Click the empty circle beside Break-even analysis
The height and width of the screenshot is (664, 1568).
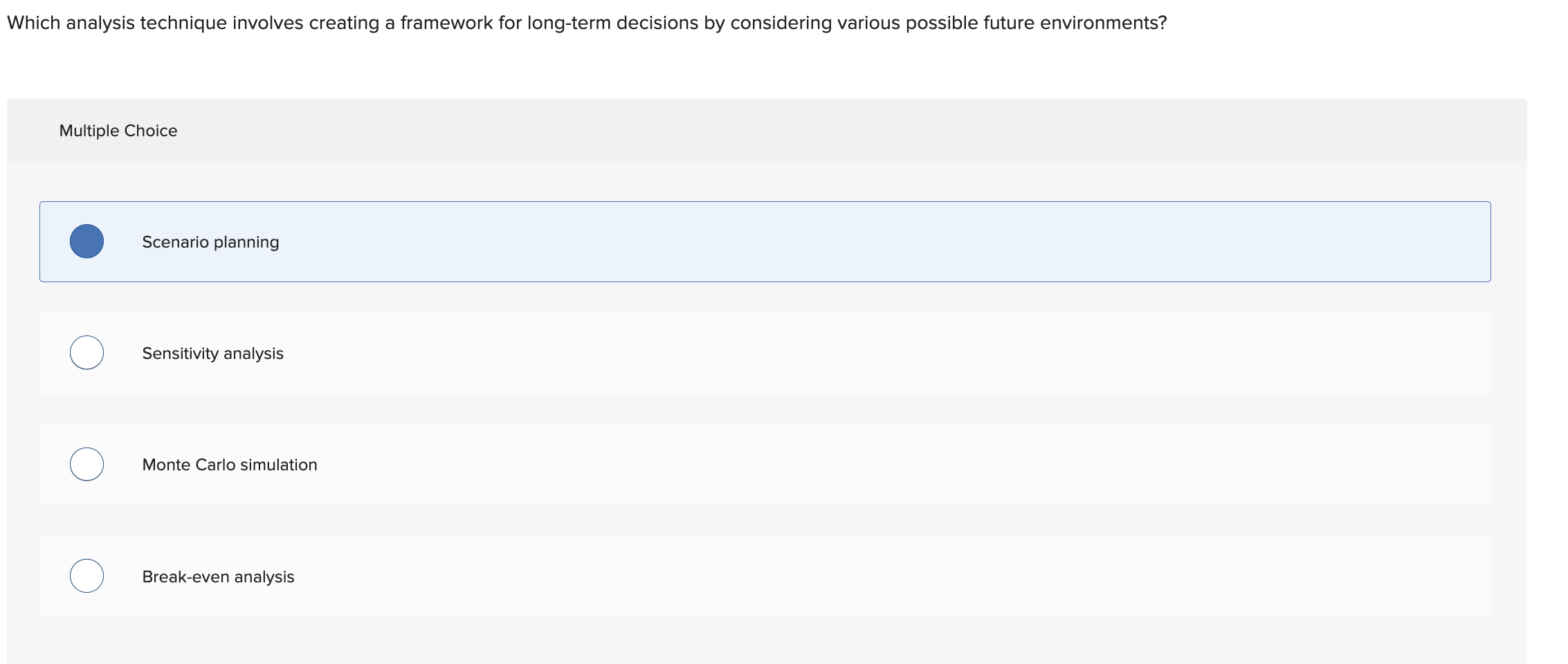(x=86, y=575)
